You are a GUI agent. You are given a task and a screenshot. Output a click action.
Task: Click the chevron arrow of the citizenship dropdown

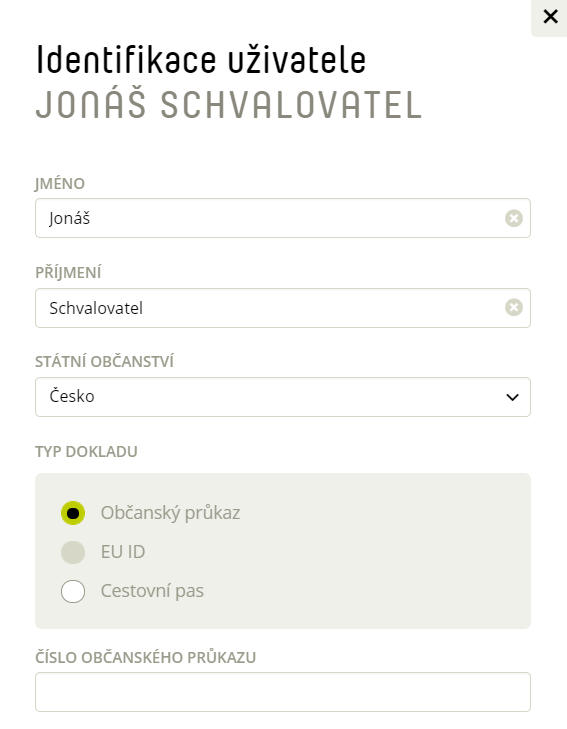pos(512,397)
